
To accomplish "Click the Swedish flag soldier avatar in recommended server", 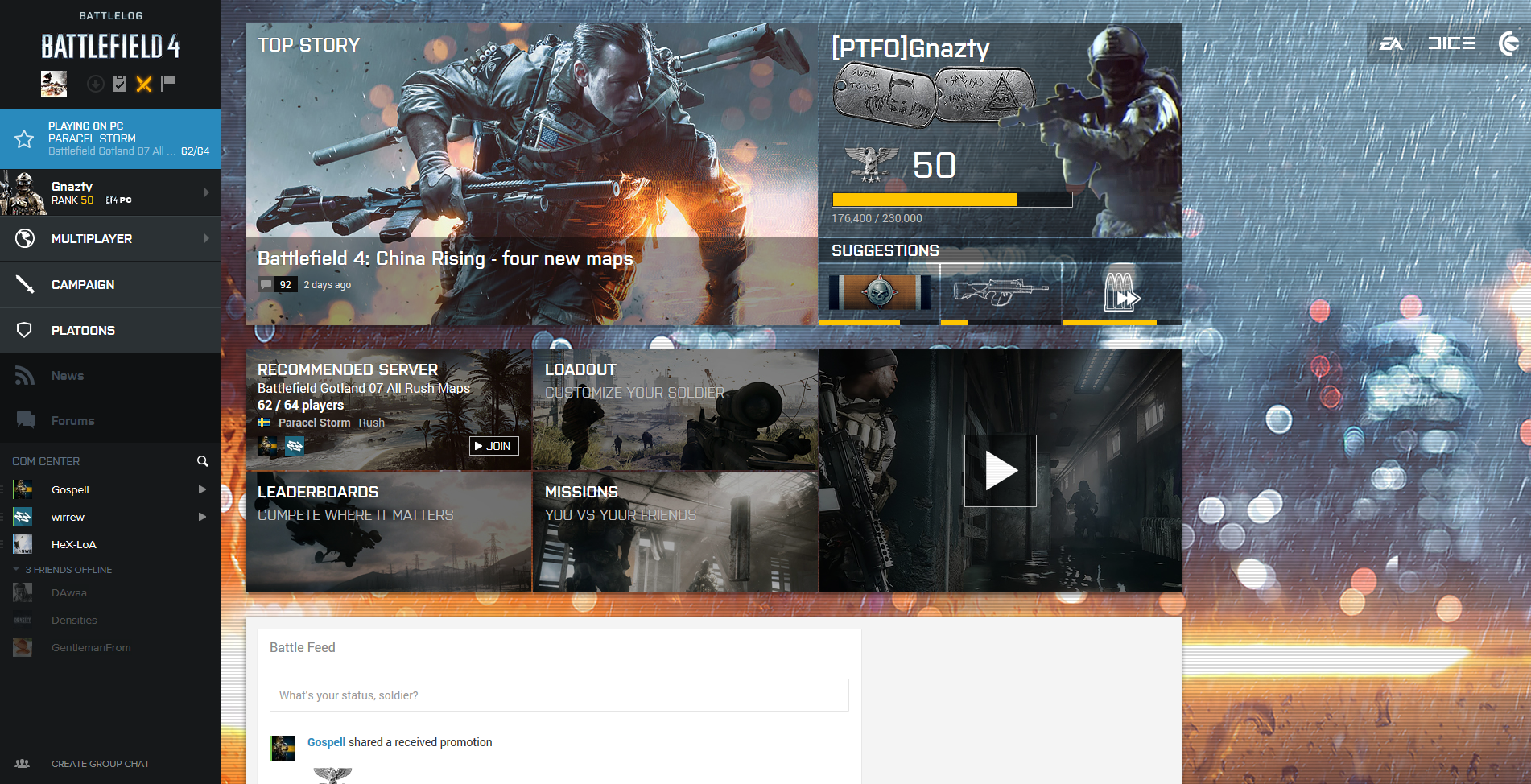I will pyautogui.click(x=267, y=446).
